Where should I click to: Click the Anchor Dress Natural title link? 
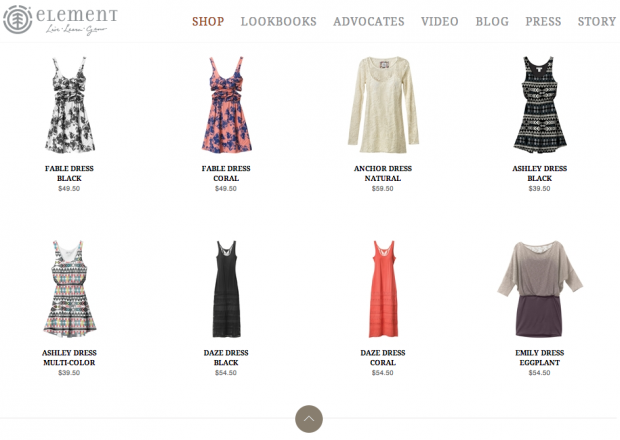[x=383, y=173]
